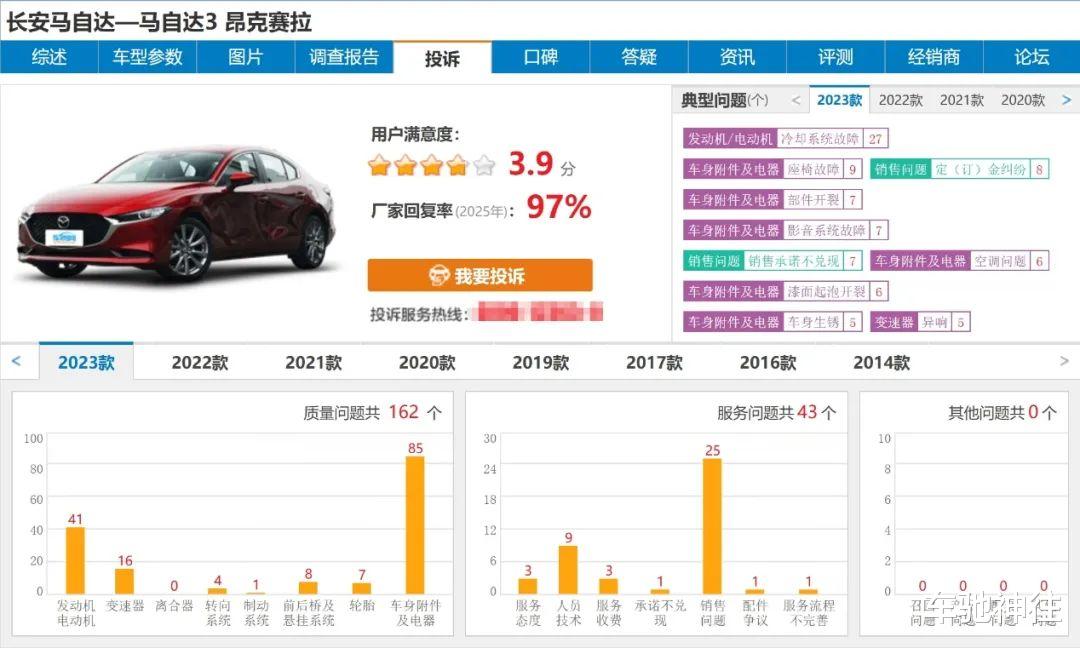
Task: Select 2023款 in the 典型问题 panel
Action: (840, 101)
